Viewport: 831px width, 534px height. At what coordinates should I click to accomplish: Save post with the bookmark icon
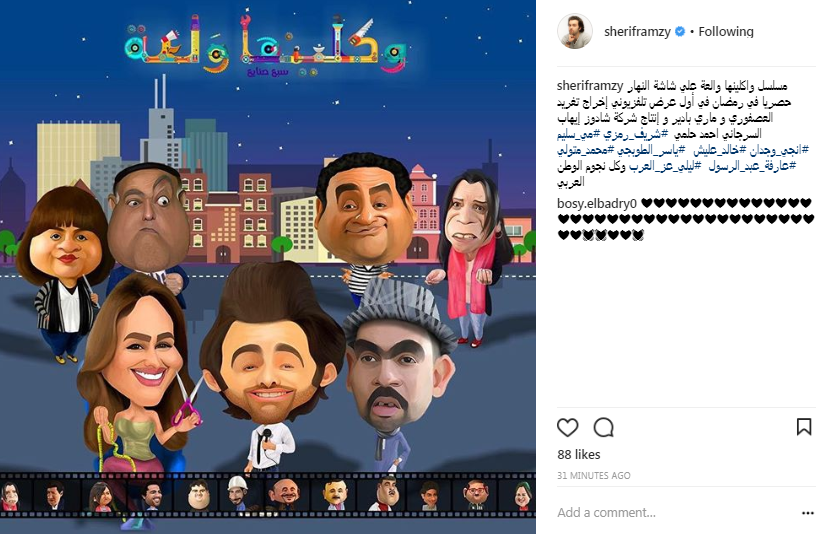point(804,426)
